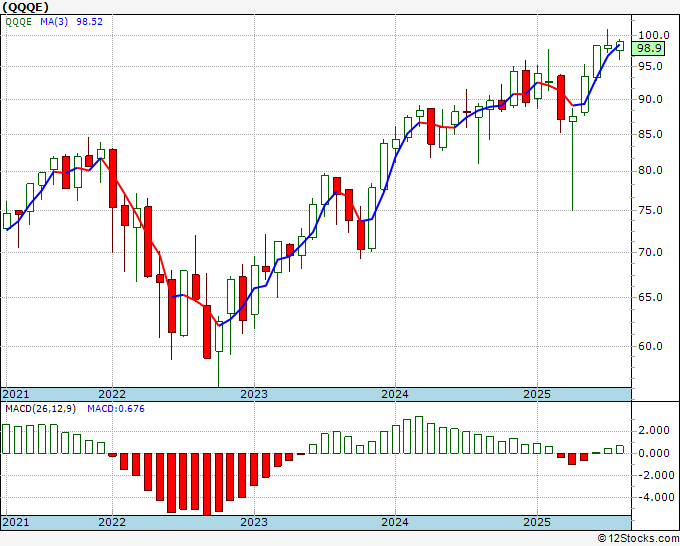Screen dimensions: 680x546
Task: Click 2024 on the price chart time axis
Action: pos(395,394)
